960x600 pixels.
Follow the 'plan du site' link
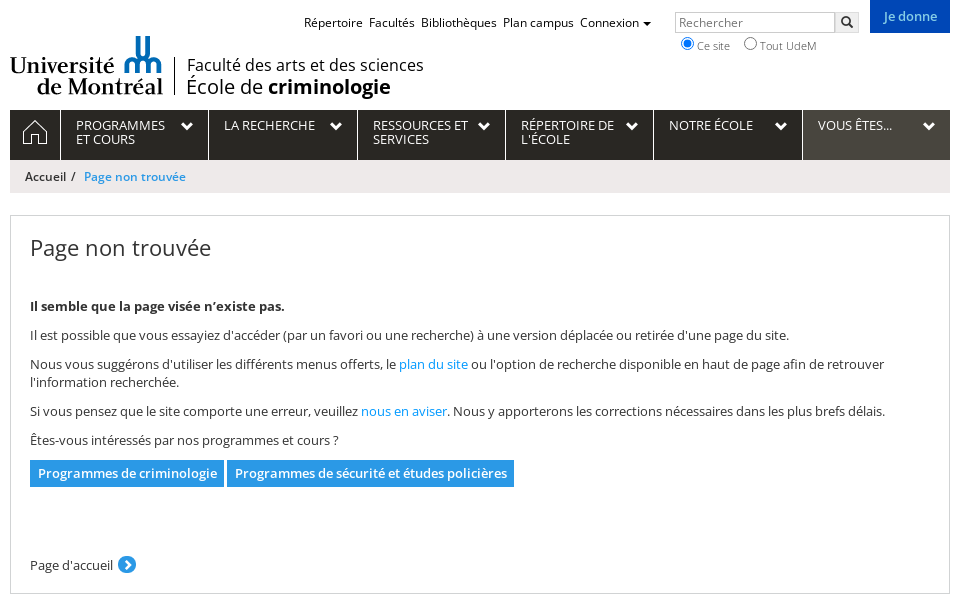pyautogui.click(x=433, y=365)
